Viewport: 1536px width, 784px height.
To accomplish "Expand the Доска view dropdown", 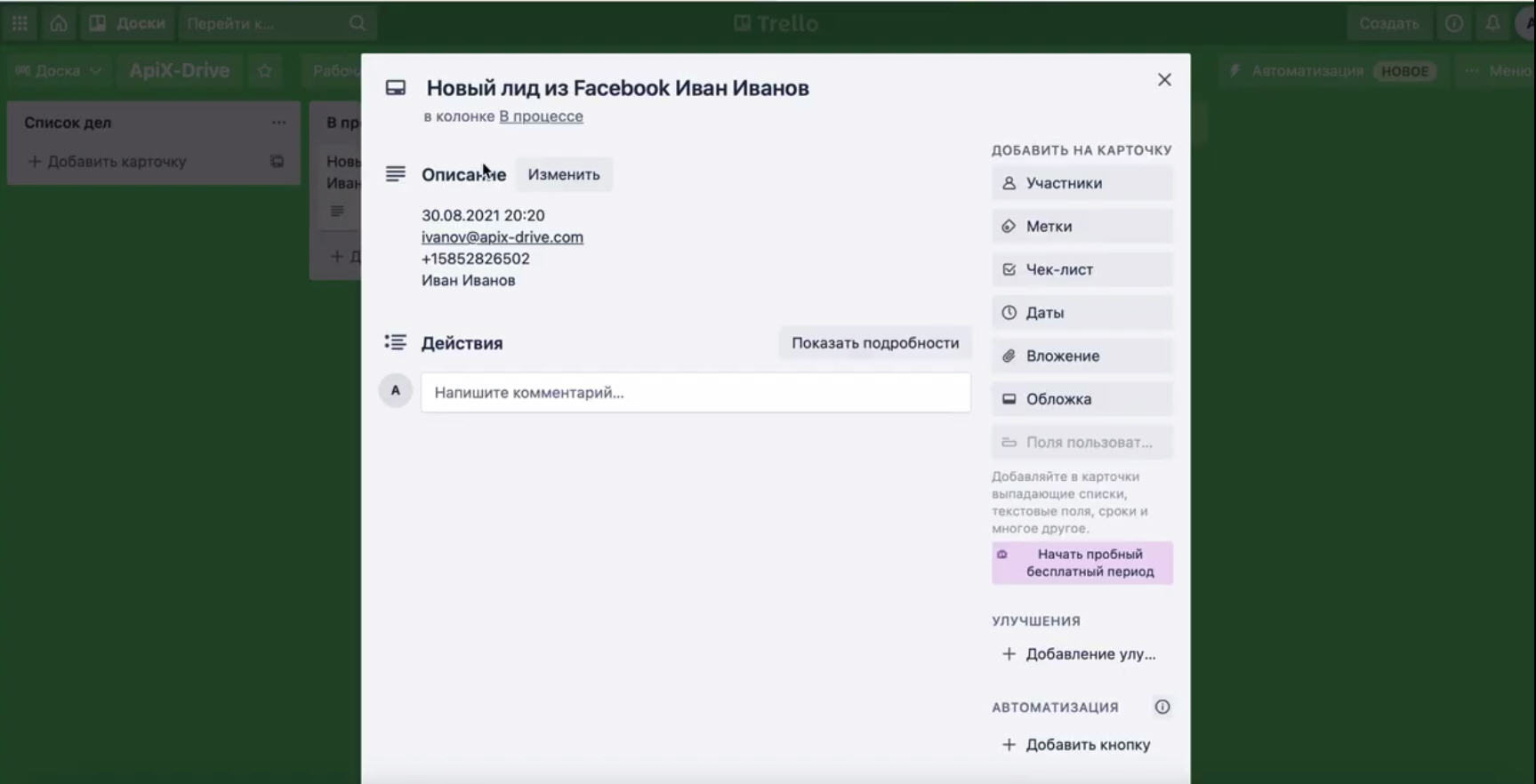I will pyautogui.click(x=59, y=71).
